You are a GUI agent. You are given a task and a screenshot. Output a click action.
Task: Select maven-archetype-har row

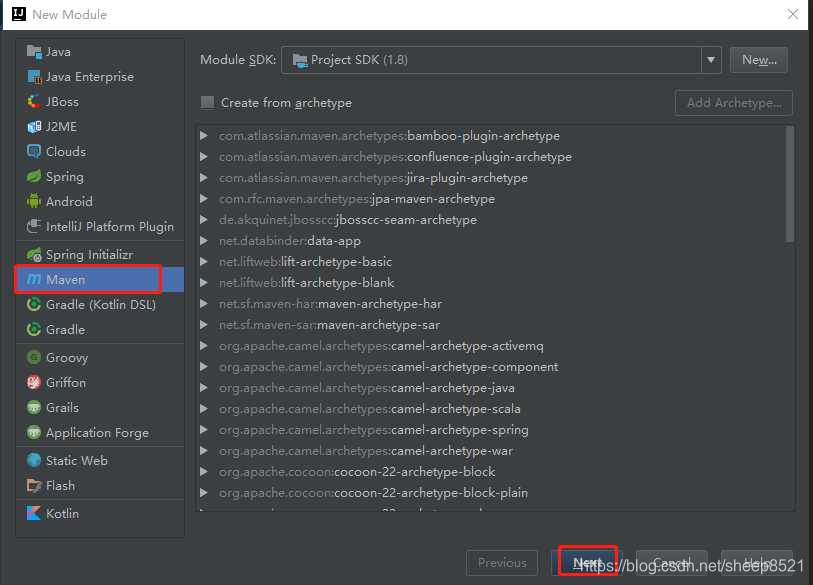click(490, 304)
